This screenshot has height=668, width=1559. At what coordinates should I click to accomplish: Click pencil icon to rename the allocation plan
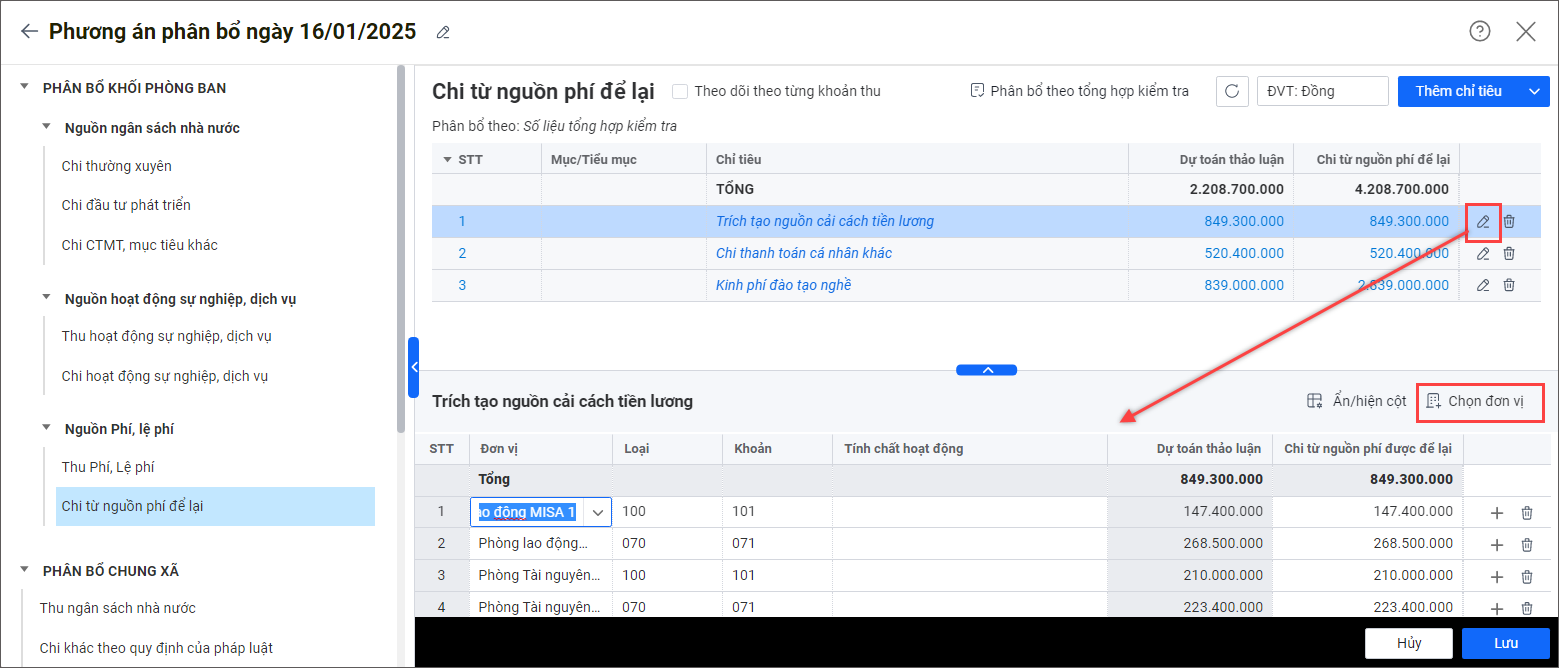[443, 33]
